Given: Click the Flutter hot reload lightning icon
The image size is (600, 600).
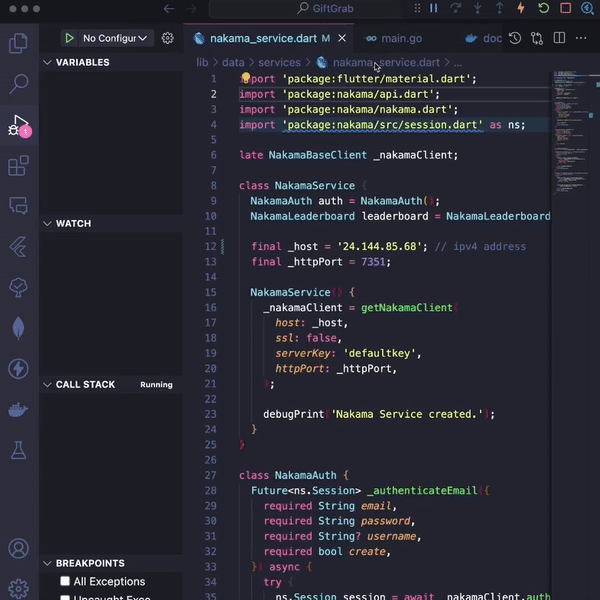Looking at the screenshot, I should point(519,9).
